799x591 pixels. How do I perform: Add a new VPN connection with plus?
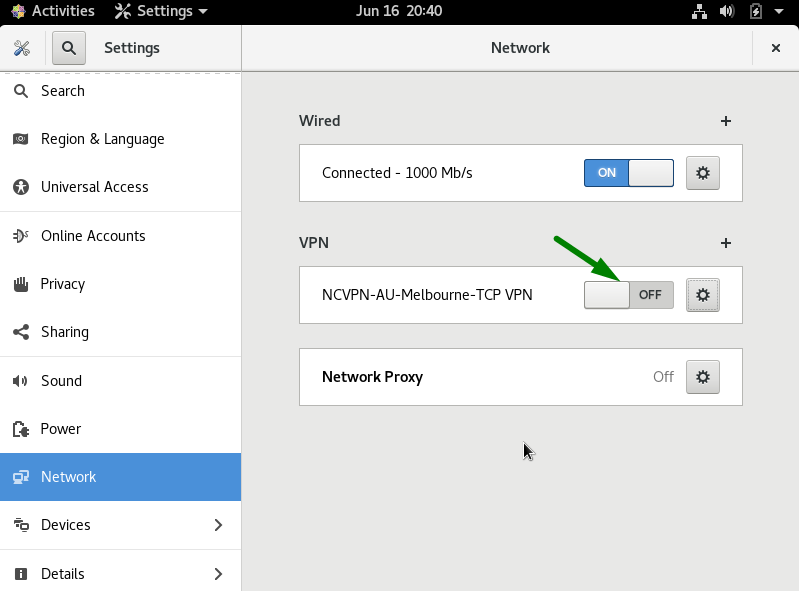pos(726,243)
